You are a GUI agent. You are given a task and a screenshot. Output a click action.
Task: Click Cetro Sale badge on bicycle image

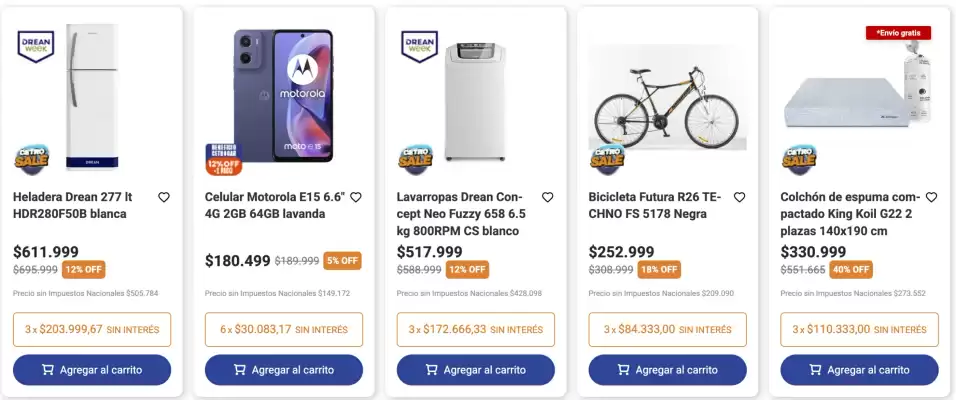607,157
